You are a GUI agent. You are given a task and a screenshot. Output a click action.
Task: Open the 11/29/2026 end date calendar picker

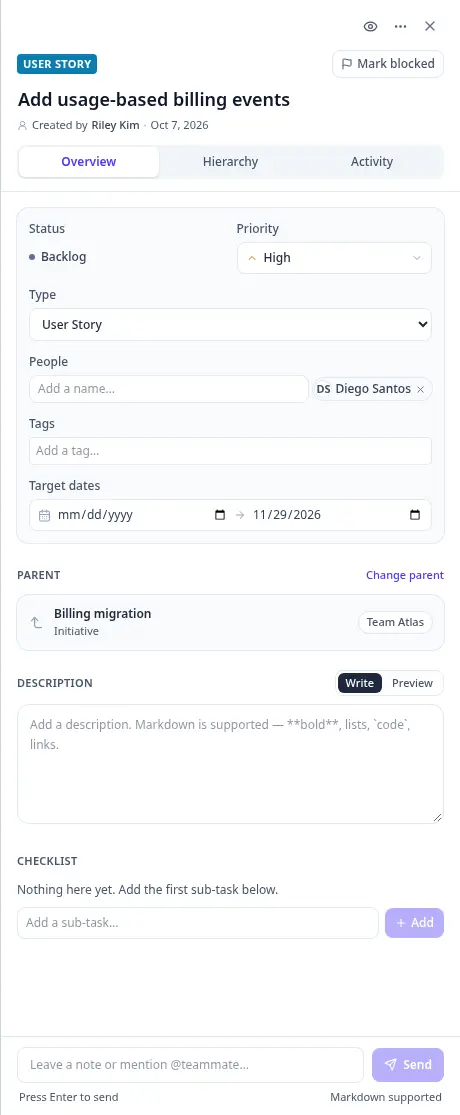[x=414, y=515]
